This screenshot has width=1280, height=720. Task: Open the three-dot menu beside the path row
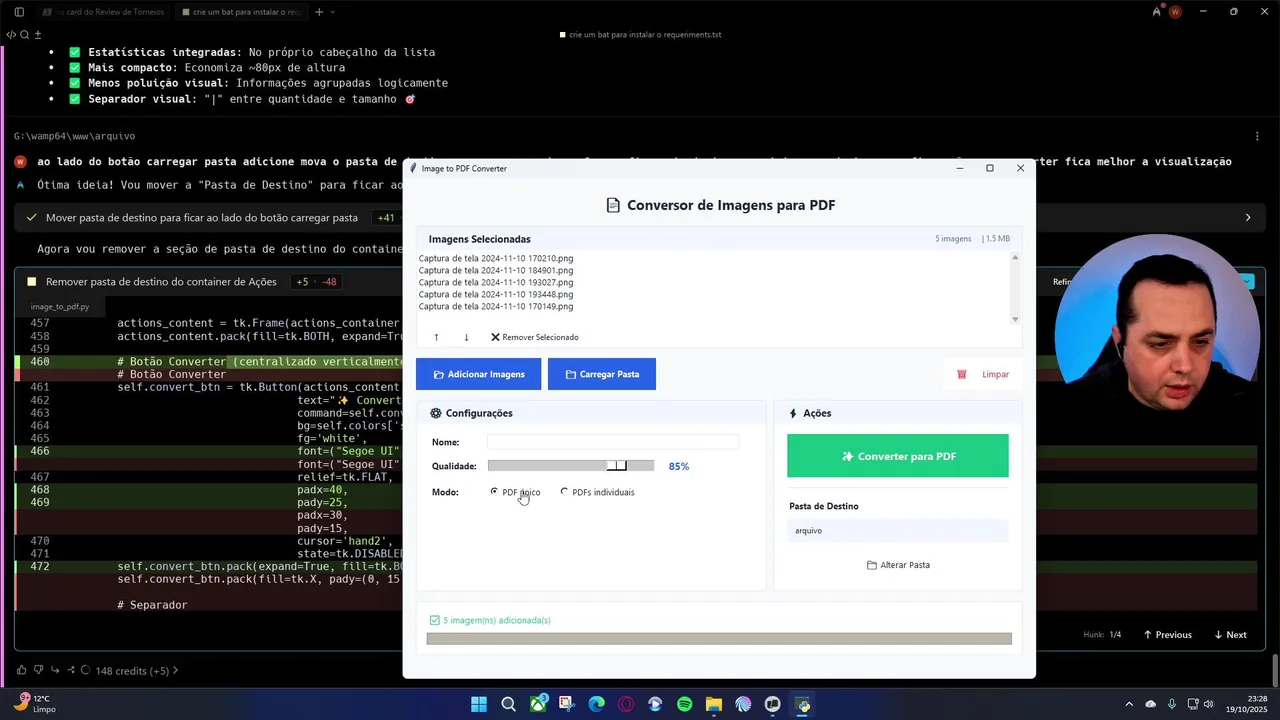pos(1257,136)
